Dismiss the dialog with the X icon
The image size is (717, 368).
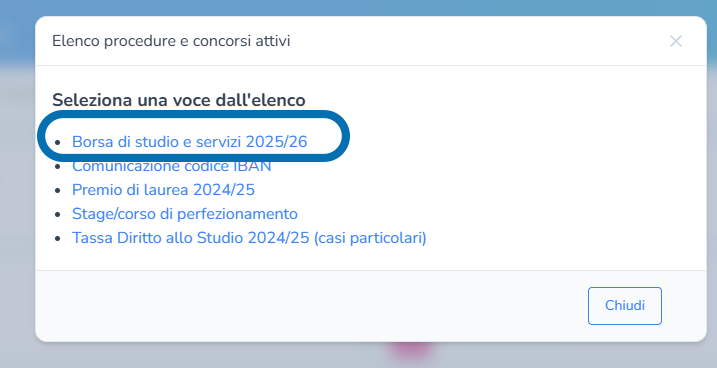coord(675,41)
